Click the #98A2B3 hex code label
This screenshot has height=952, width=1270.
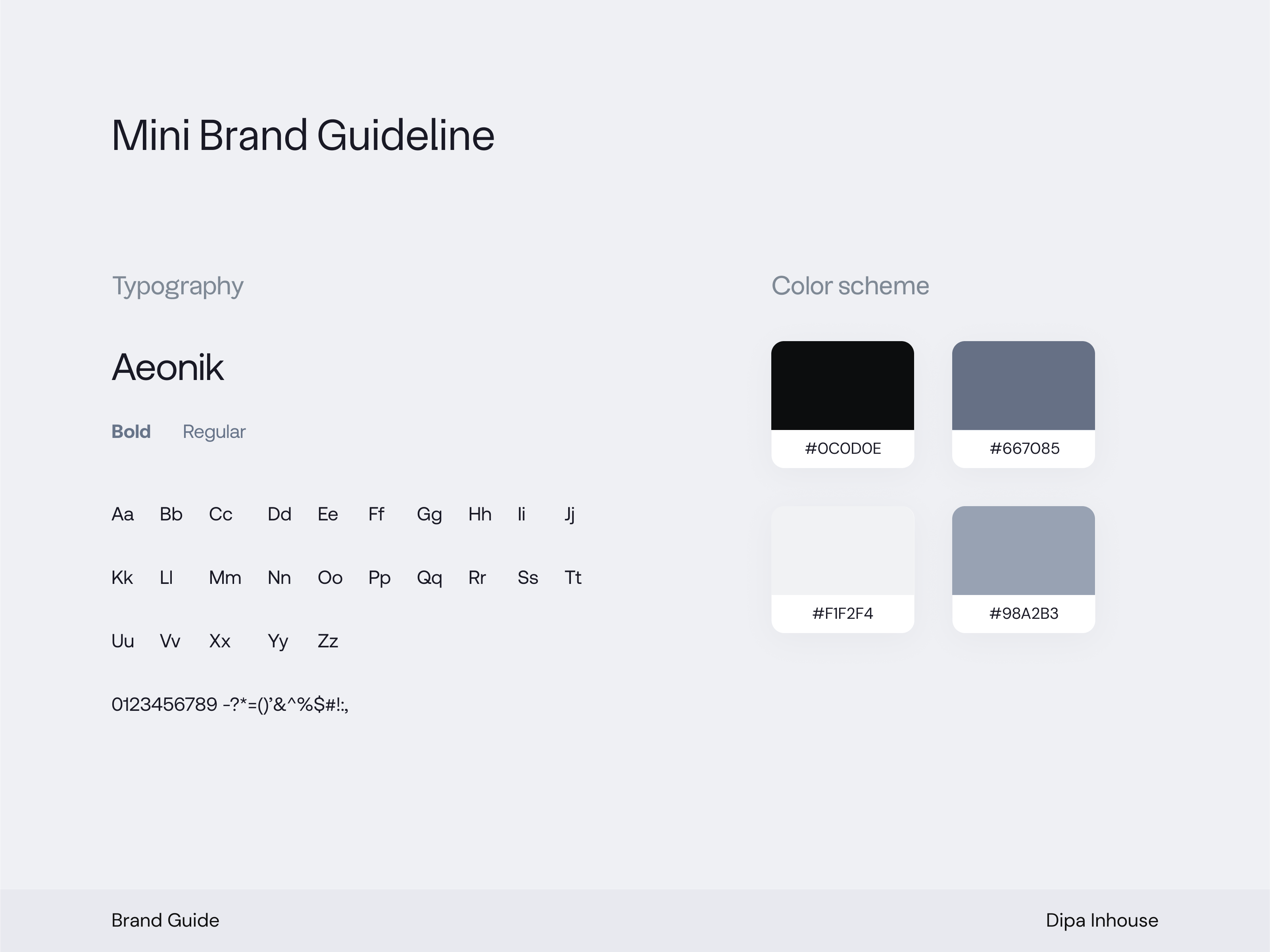[x=1023, y=613]
